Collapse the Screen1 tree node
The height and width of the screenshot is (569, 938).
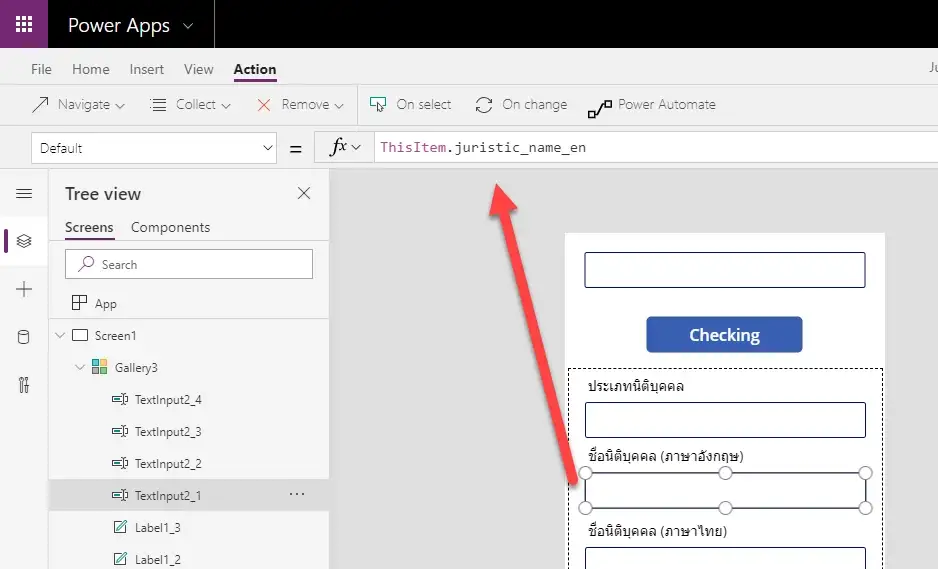pyautogui.click(x=60, y=335)
